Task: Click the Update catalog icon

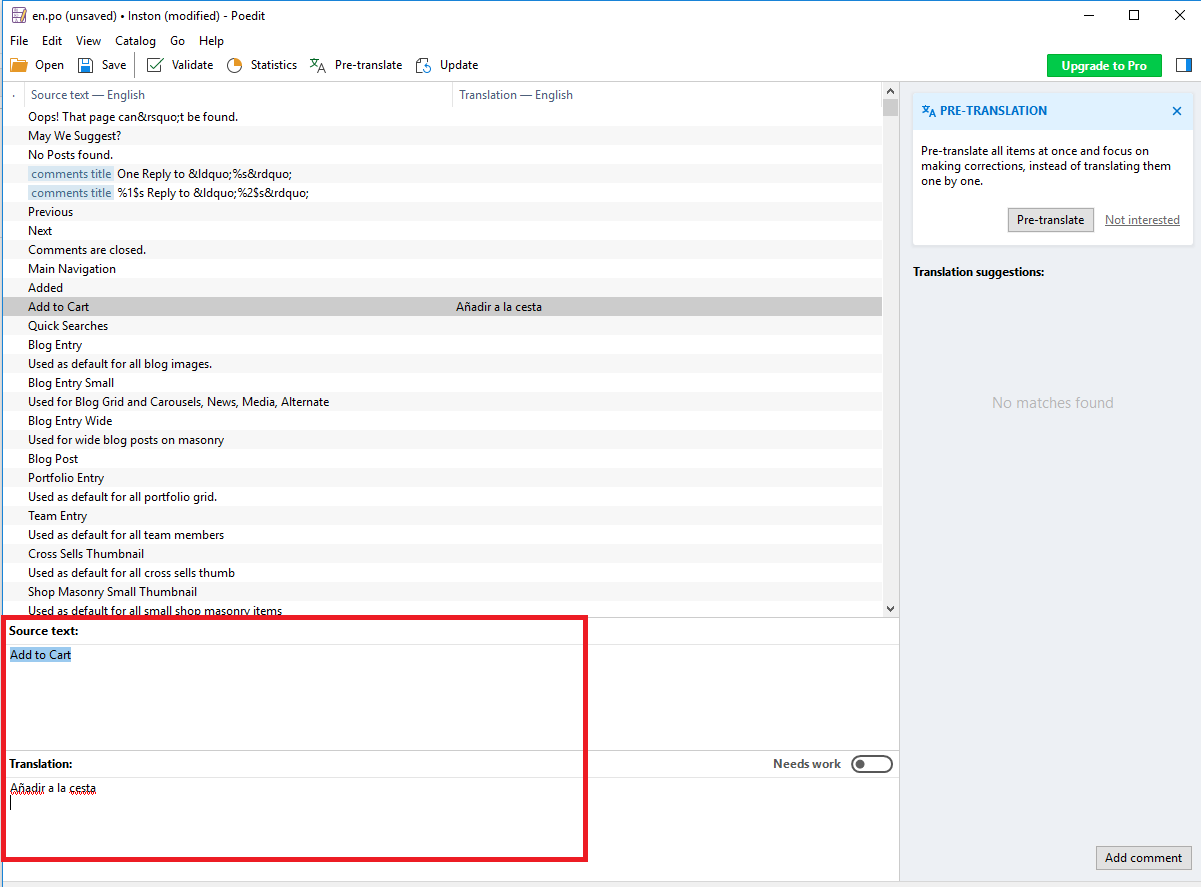Action: coord(424,65)
